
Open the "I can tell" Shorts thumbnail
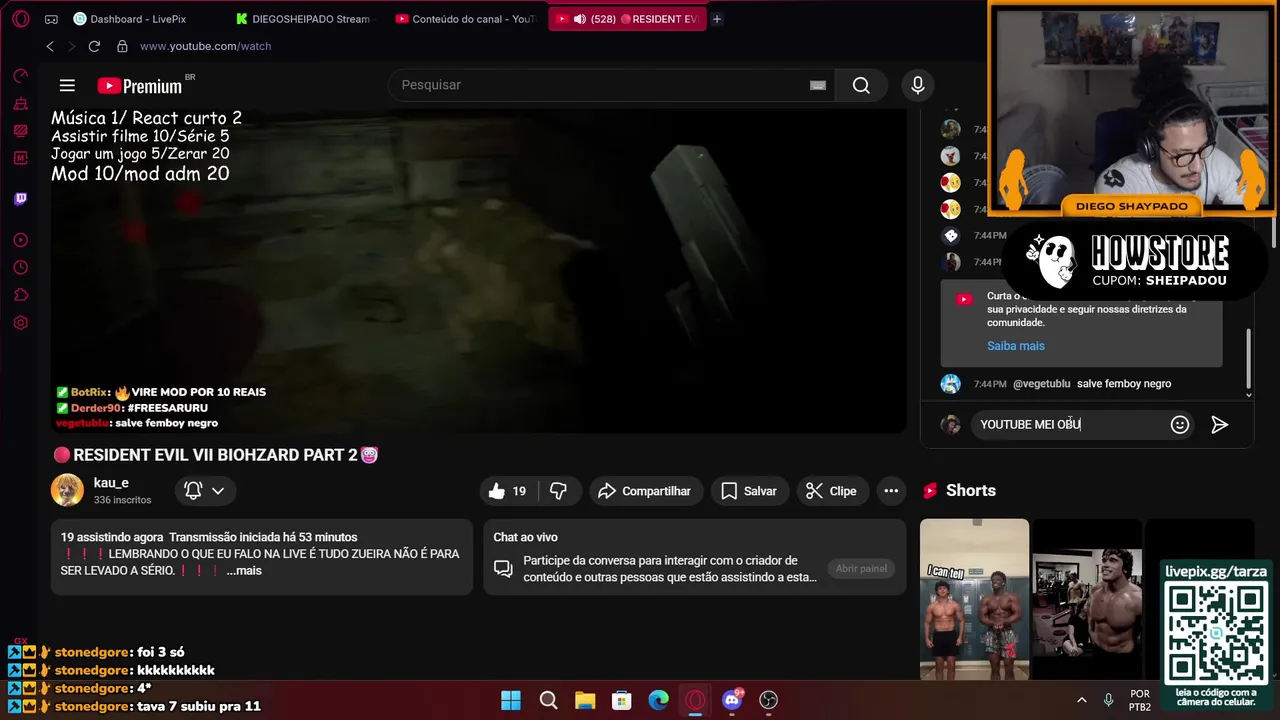[x=974, y=599]
